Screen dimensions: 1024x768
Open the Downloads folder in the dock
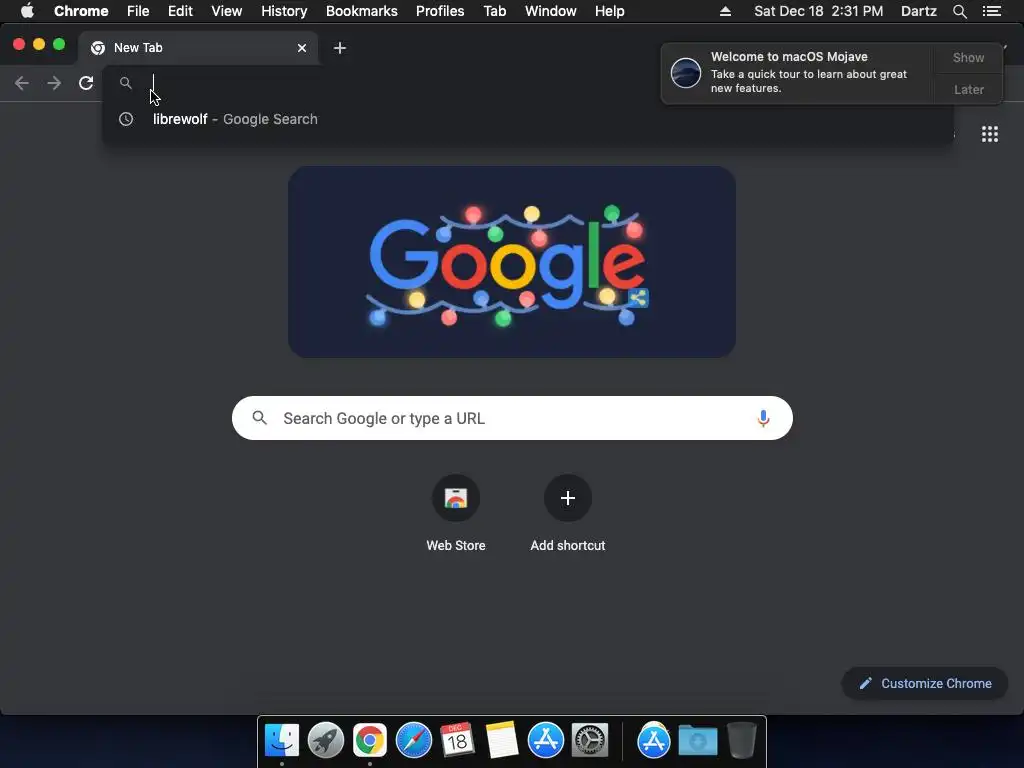(697, 740)
